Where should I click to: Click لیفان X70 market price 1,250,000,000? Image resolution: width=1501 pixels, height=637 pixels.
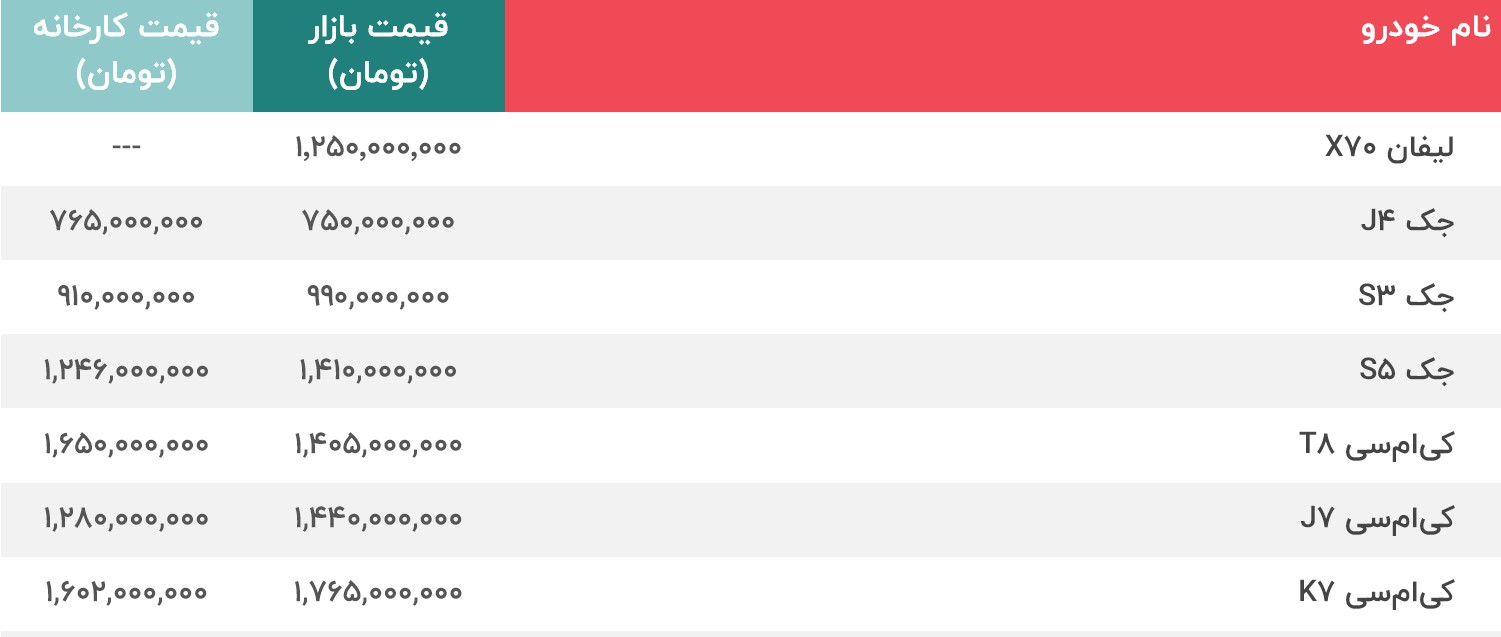(x=379, y=148)
